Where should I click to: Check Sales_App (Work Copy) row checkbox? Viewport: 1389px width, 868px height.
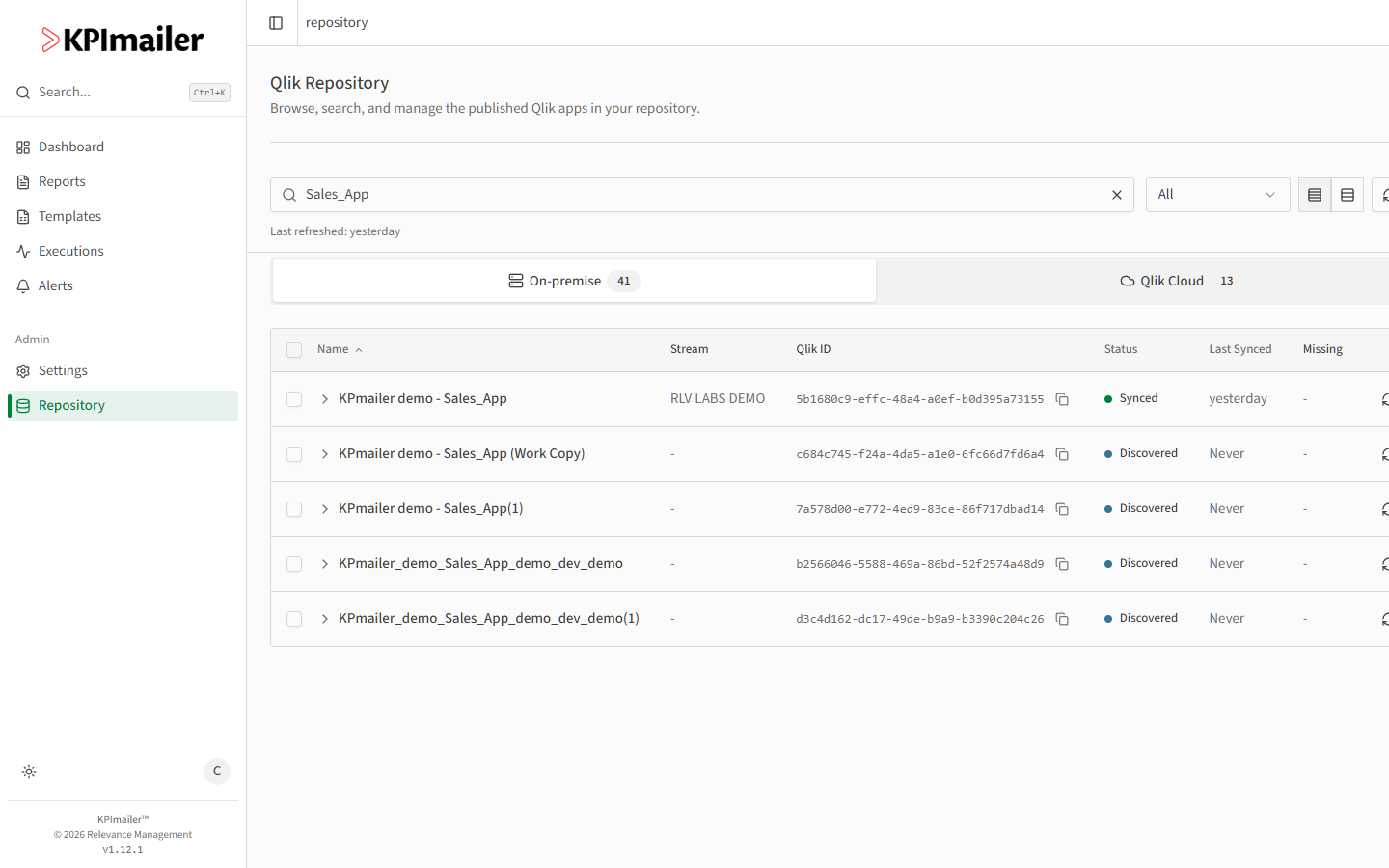coord(294,454)
